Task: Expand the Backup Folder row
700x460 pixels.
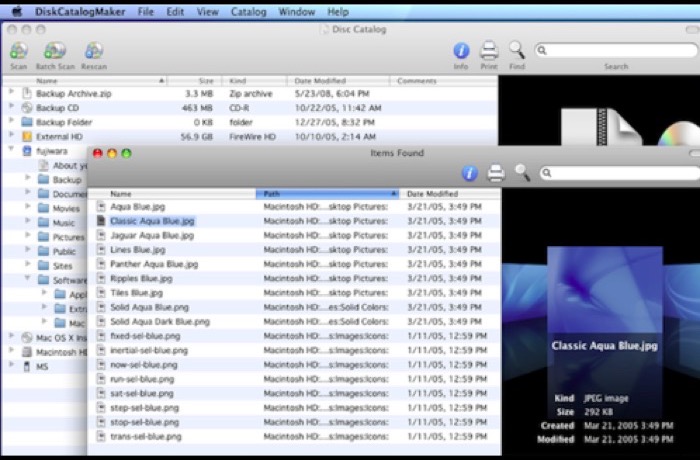Action: pos(11,121)
